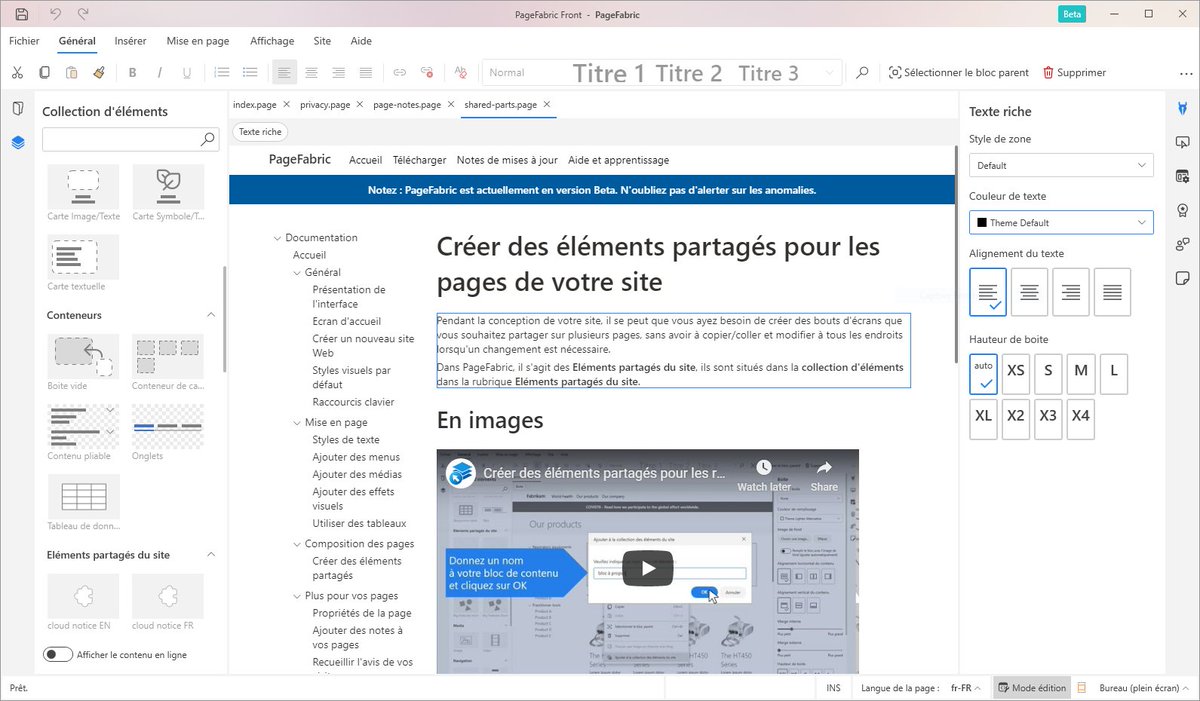Apply bulleted list formatting
Viewport: 1200px width, 701px height.
point(250,72)
